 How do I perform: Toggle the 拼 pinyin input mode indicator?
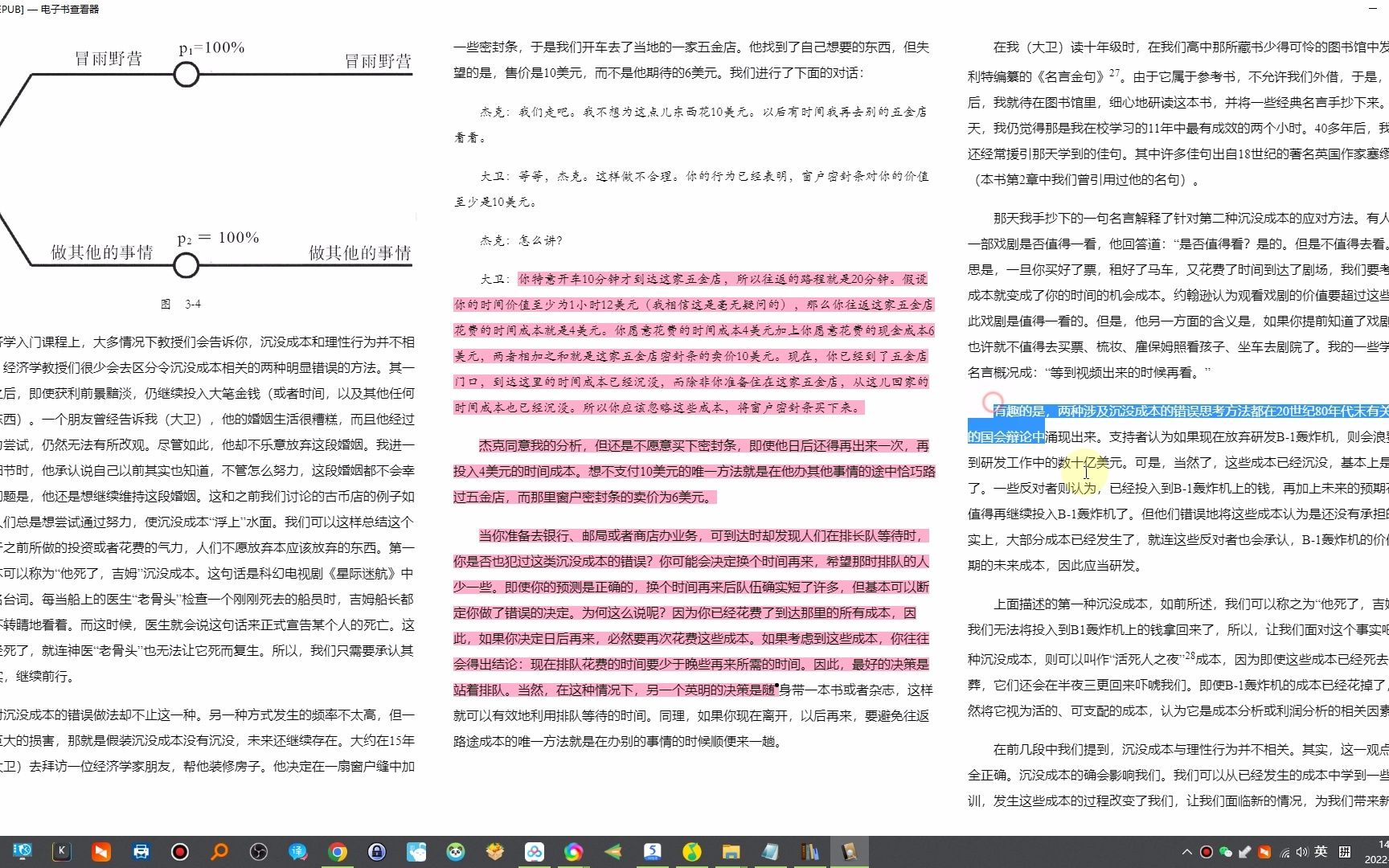(x=1345, y=852)
